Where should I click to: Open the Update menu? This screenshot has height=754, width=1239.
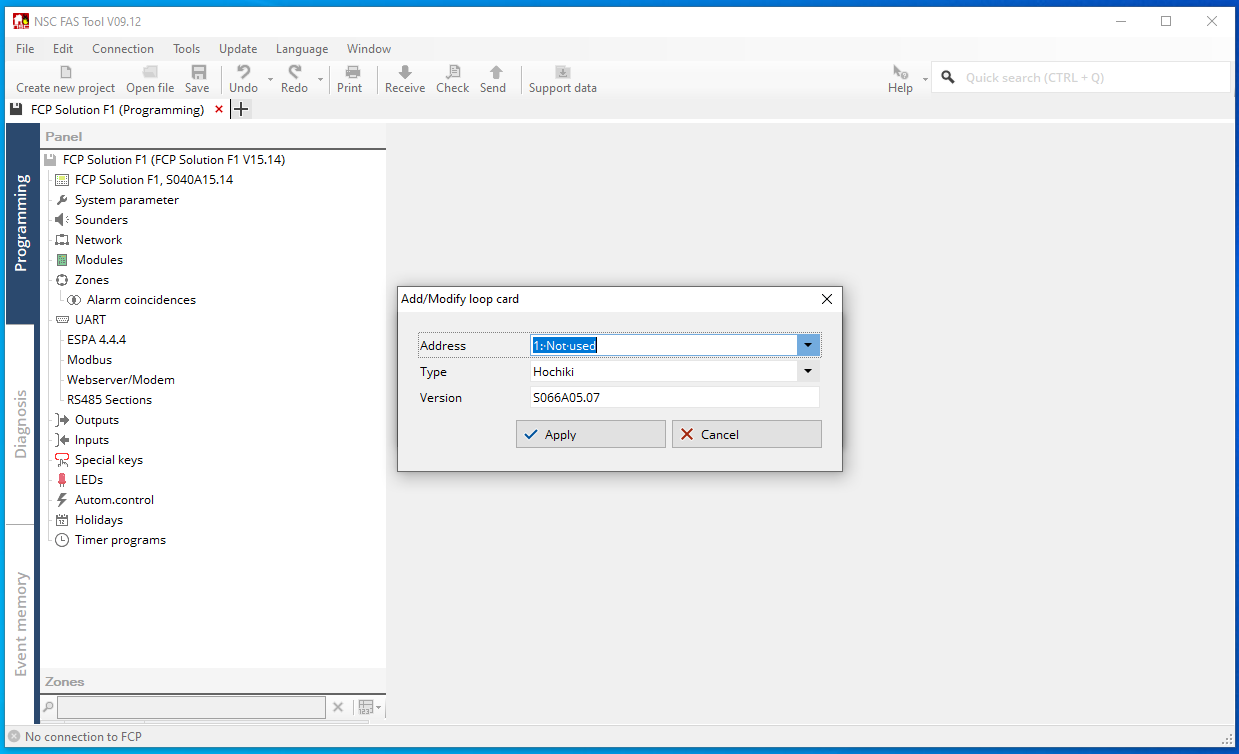[x=238, y=48]
